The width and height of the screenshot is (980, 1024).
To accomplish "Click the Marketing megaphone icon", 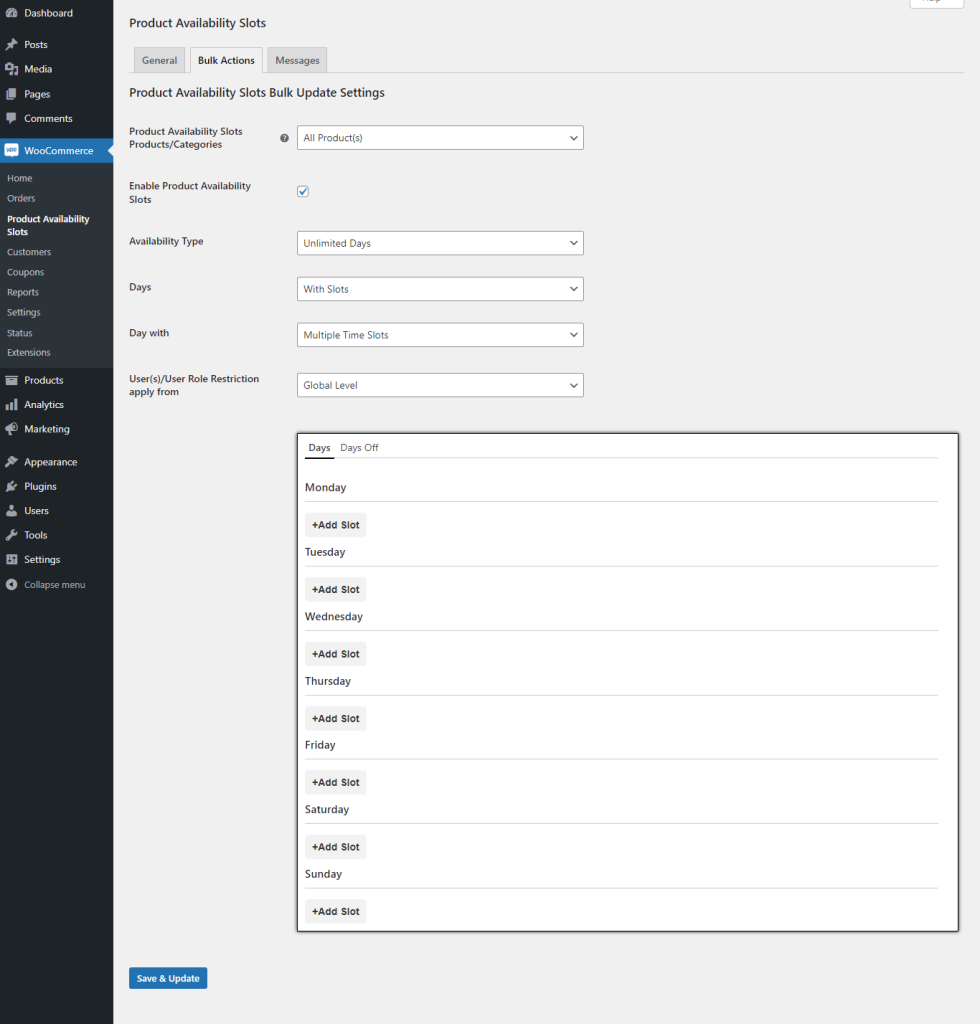I will point(12,429).
